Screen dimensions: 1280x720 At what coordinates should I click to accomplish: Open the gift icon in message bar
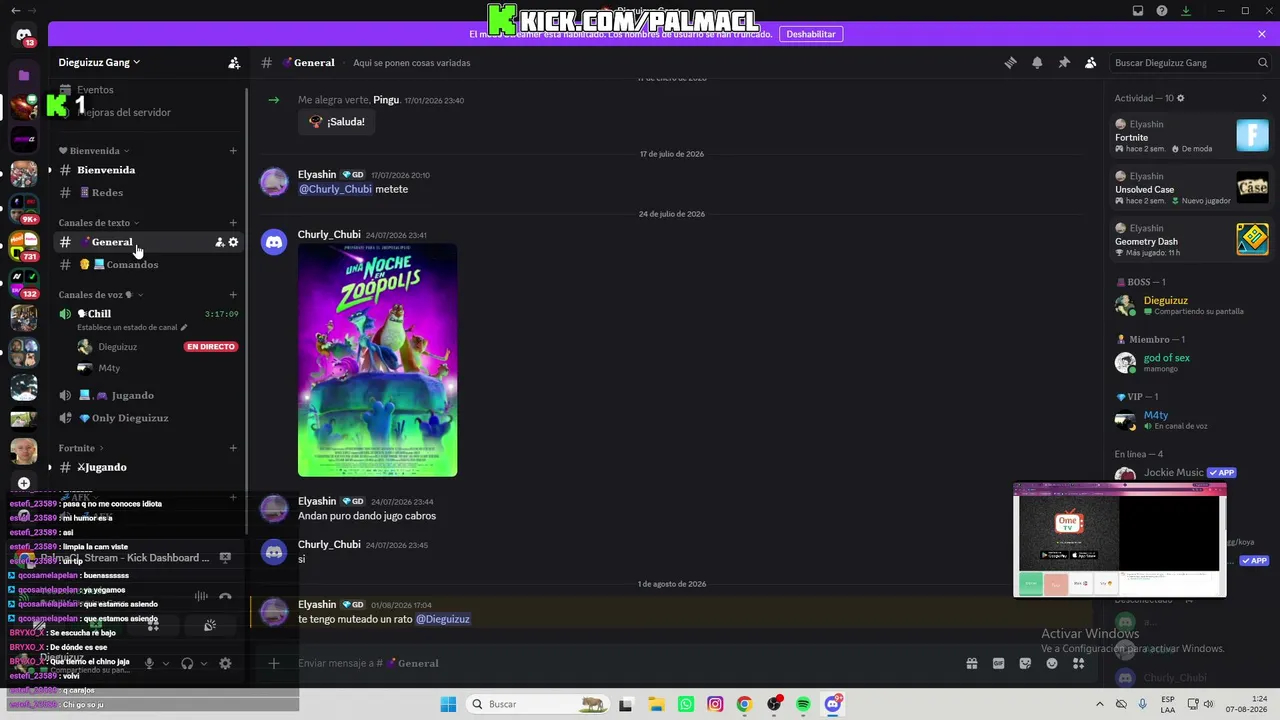(x=971, y=663)
